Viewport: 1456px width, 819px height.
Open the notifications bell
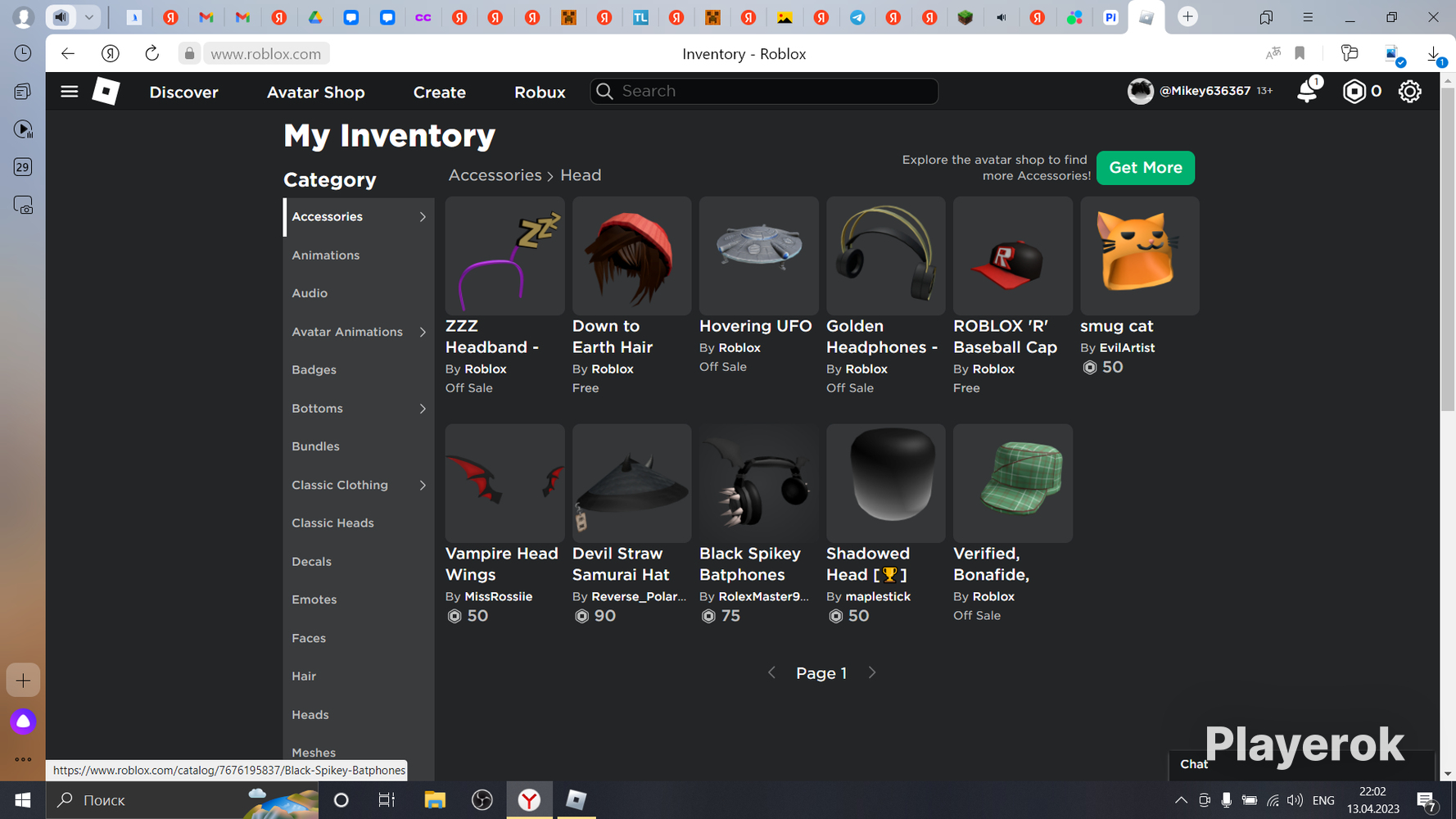tap(1308, 90)
